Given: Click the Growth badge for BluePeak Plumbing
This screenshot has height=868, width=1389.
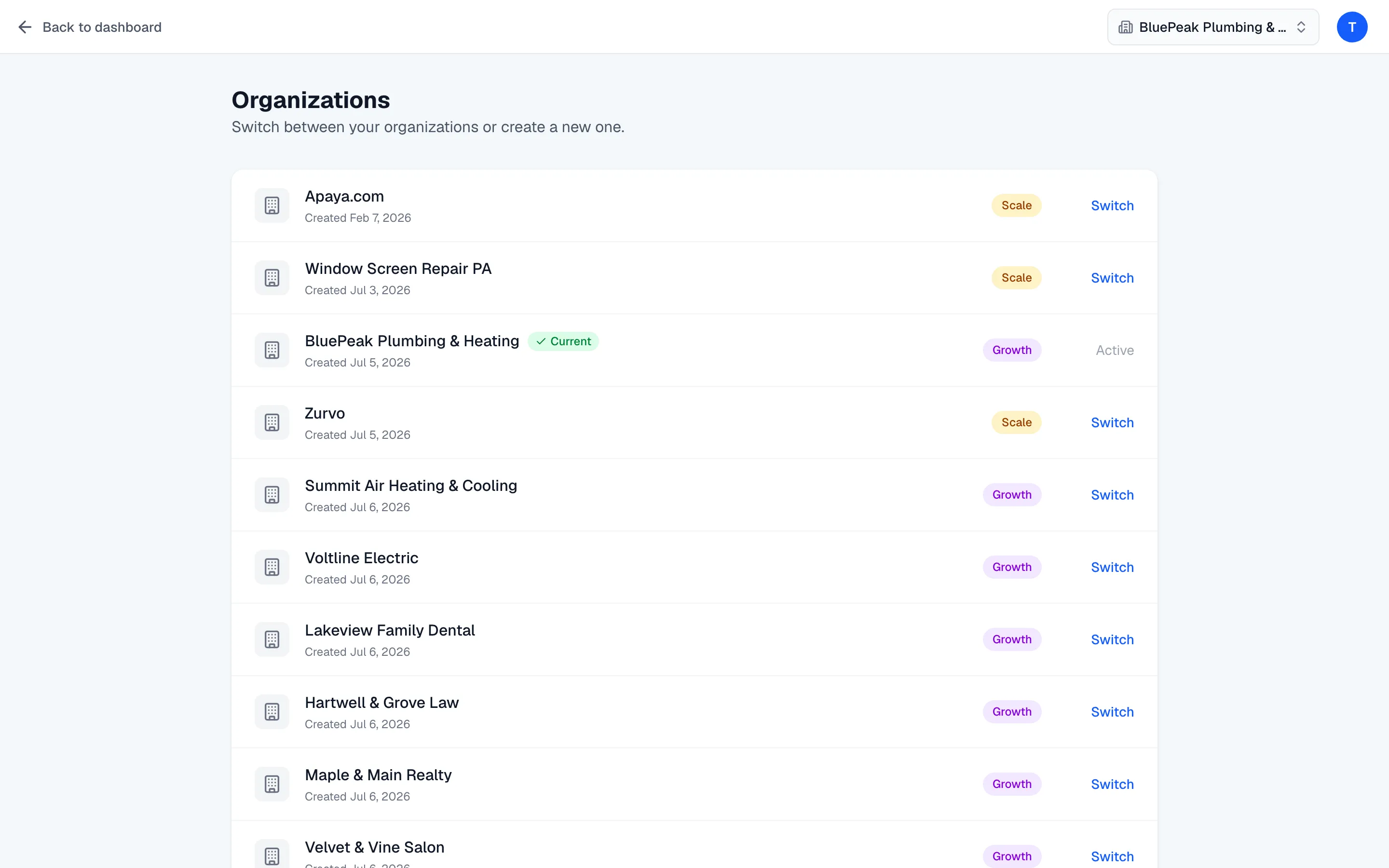Looking at the screenshot, I should [x=1012, y=350].
